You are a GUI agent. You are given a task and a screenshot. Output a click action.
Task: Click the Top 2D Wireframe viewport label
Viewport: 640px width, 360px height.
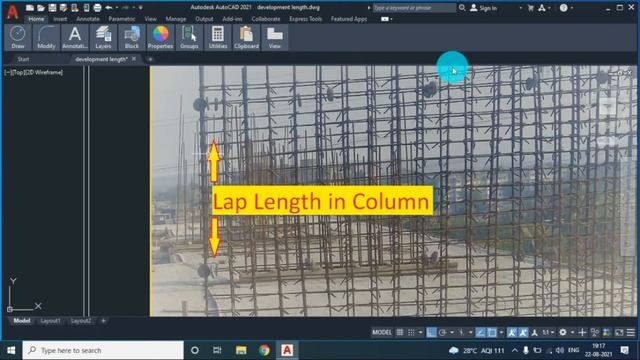(x=33, y=72)
